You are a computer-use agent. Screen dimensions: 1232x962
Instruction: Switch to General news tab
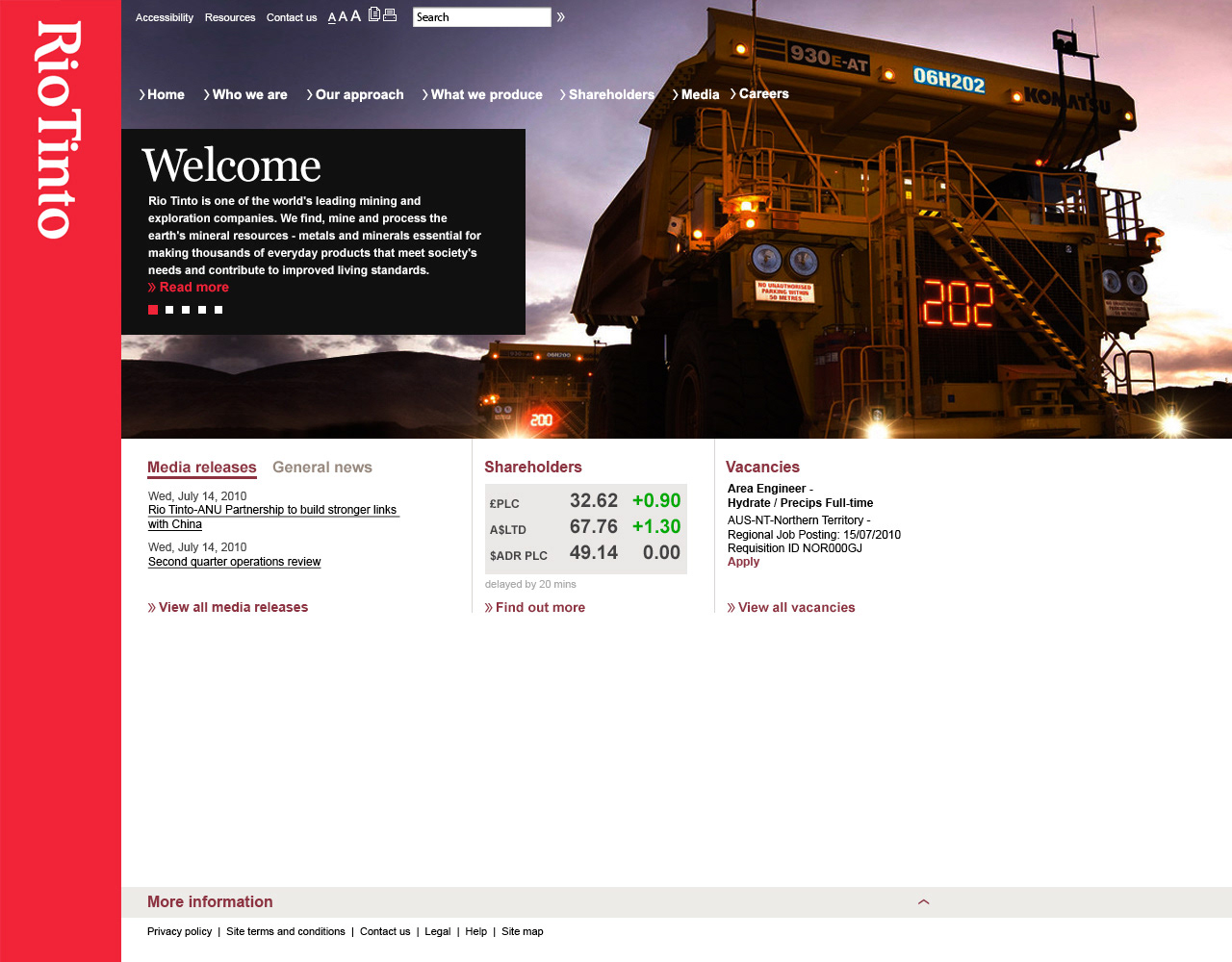tap(322, 468)
